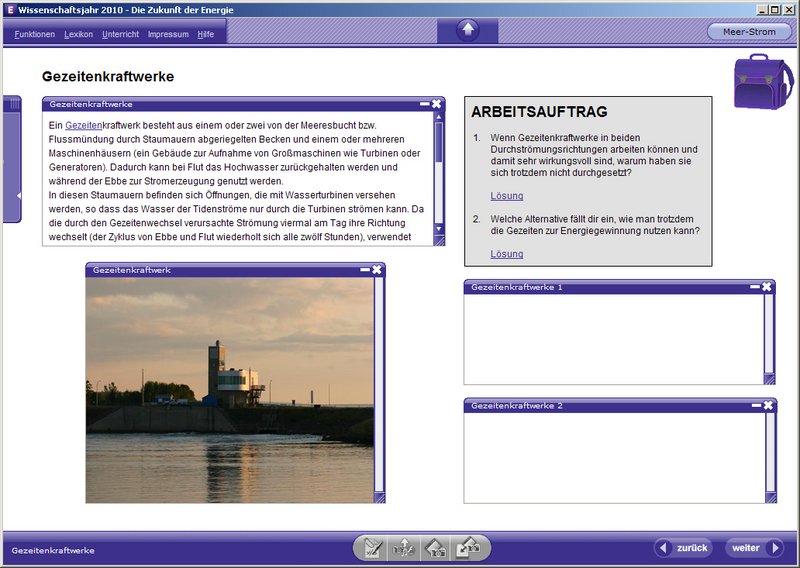
Task: Close the Gezeitenkraftwerke 1 panel
Action: coord(767,287)
